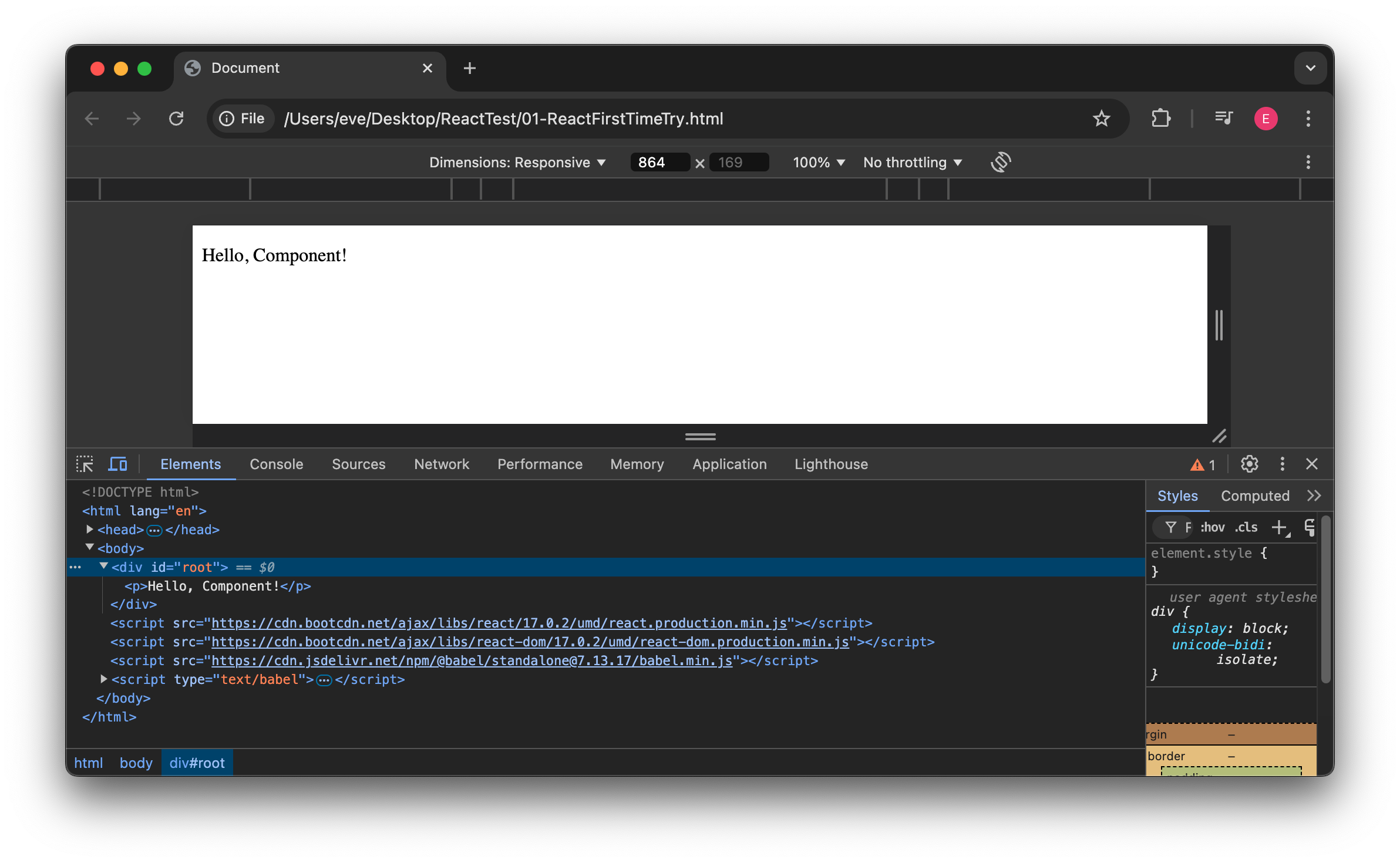
Task: Open the No throttling dropdown
Action: click(911, 162)
